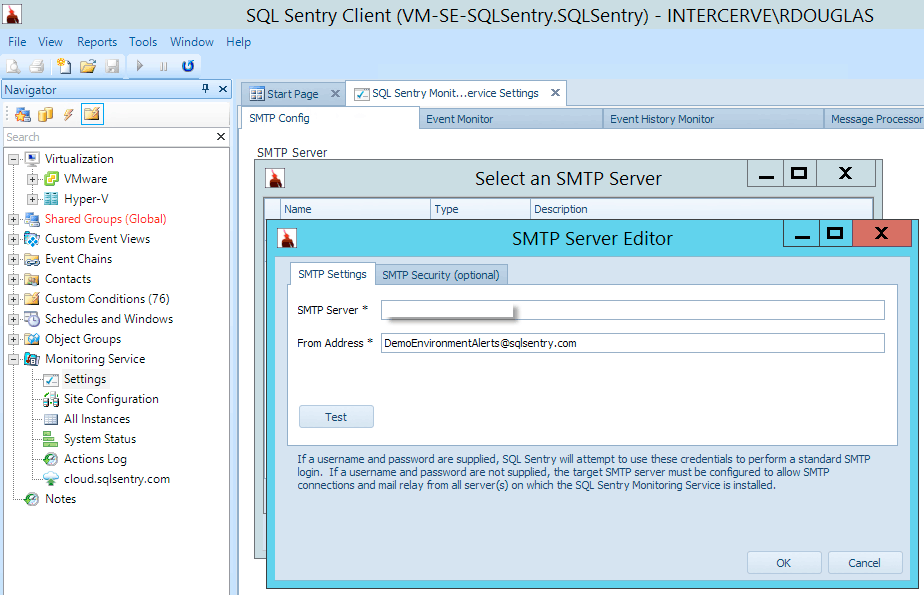Pin the Navigator panel with pushpin icon
This screenshot has height=595, width=924.
(206, 89)
